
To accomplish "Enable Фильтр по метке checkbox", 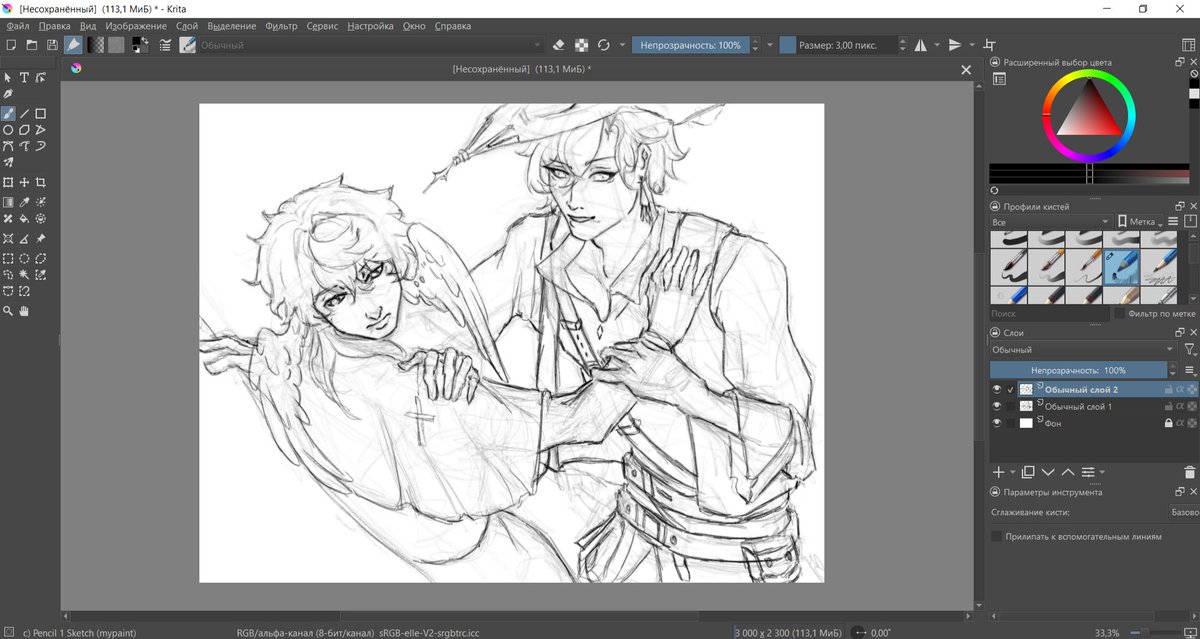I will (x=1118, y=314).
